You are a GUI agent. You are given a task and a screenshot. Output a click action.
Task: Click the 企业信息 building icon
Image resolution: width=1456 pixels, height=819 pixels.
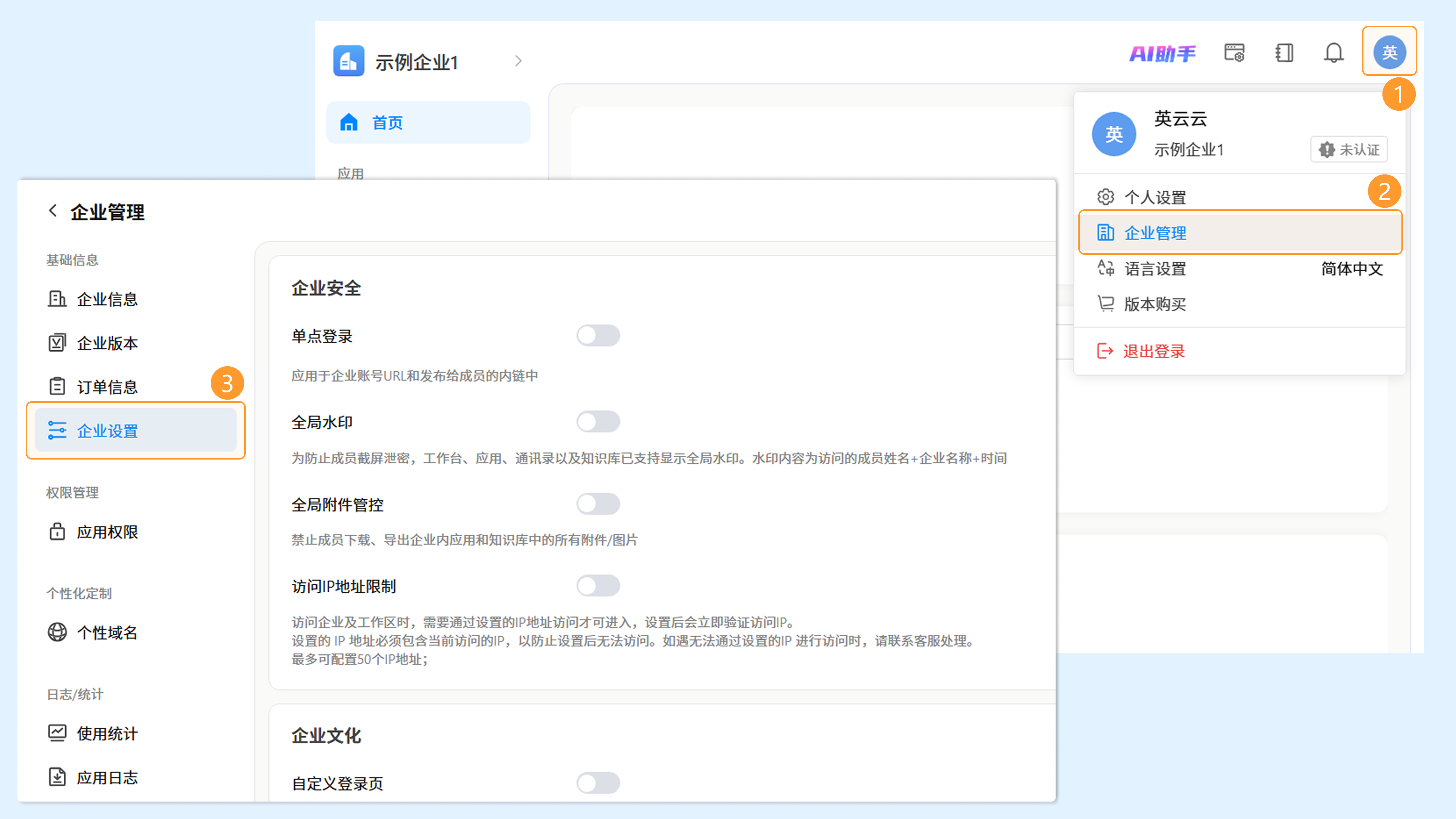pyautogui.click(x=56, y=299)
